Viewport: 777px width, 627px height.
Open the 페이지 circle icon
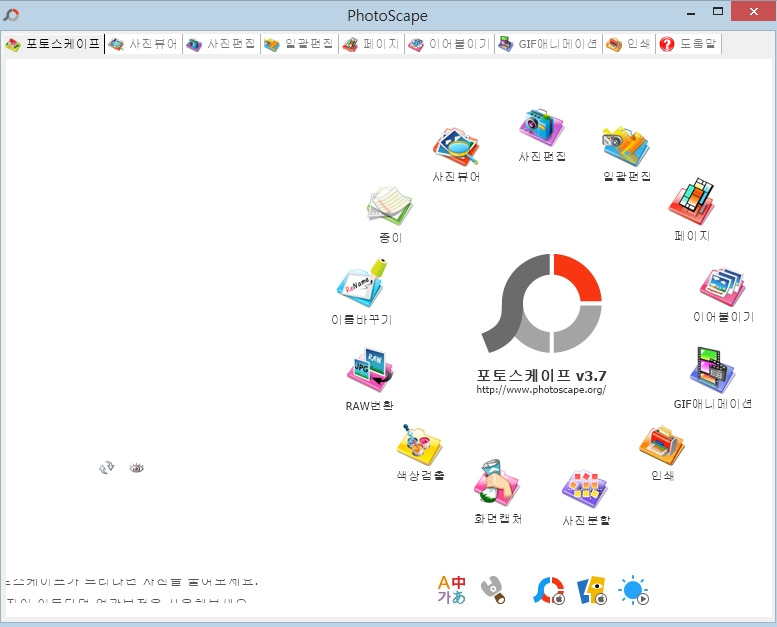coord(692,202)
